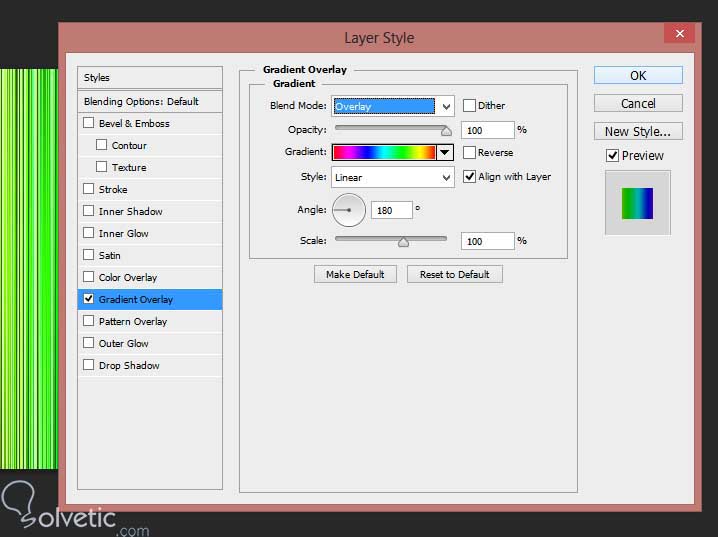Check the Inner Shadow checkbox
This screenshot has width=718, height=537.
(88, 211)
